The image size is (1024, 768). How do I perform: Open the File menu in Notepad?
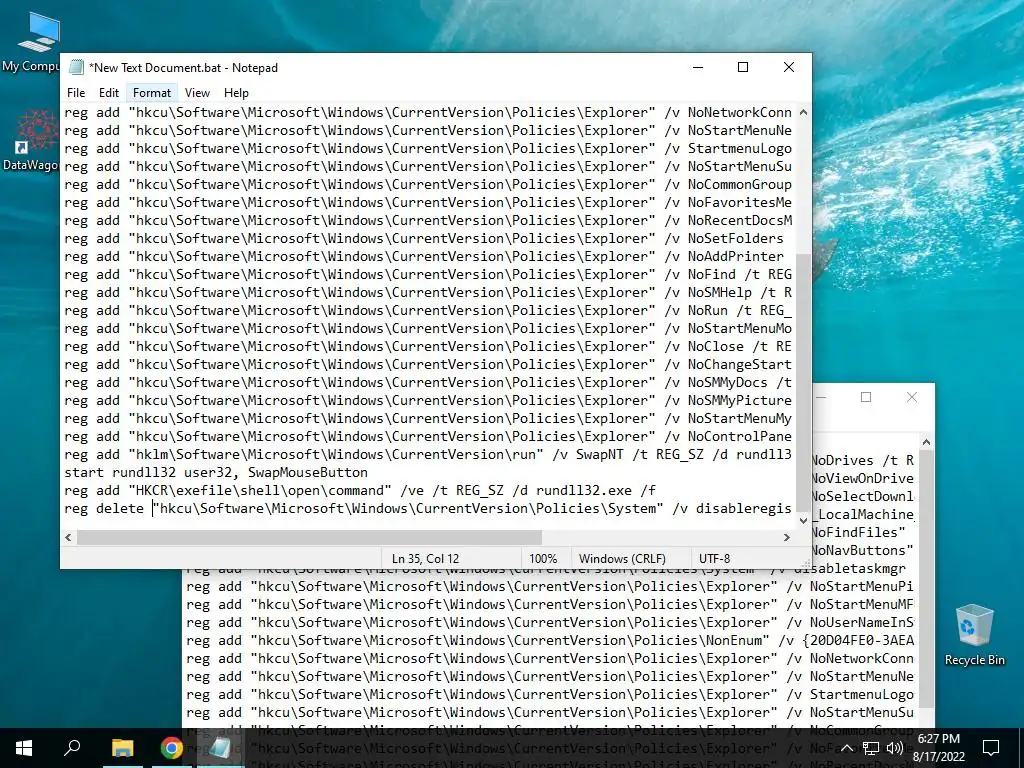click(x=76, y=93)
